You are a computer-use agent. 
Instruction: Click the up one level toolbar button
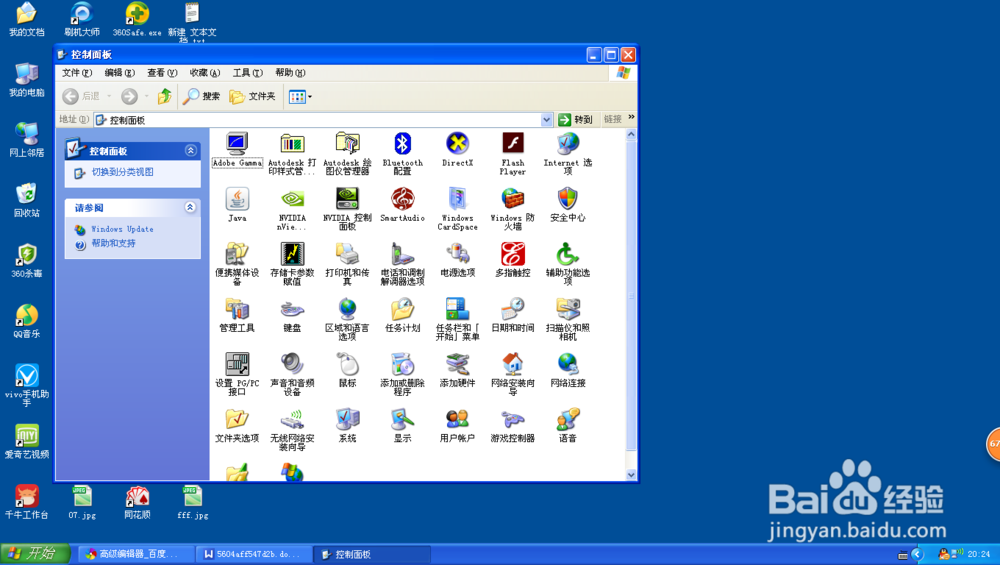(x=165, y=96)
